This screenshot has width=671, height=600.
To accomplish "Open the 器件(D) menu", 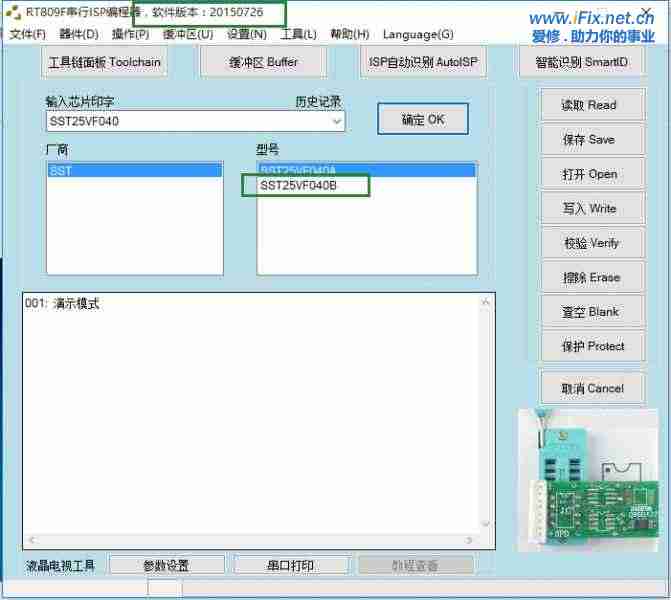I will coord(78,34).
